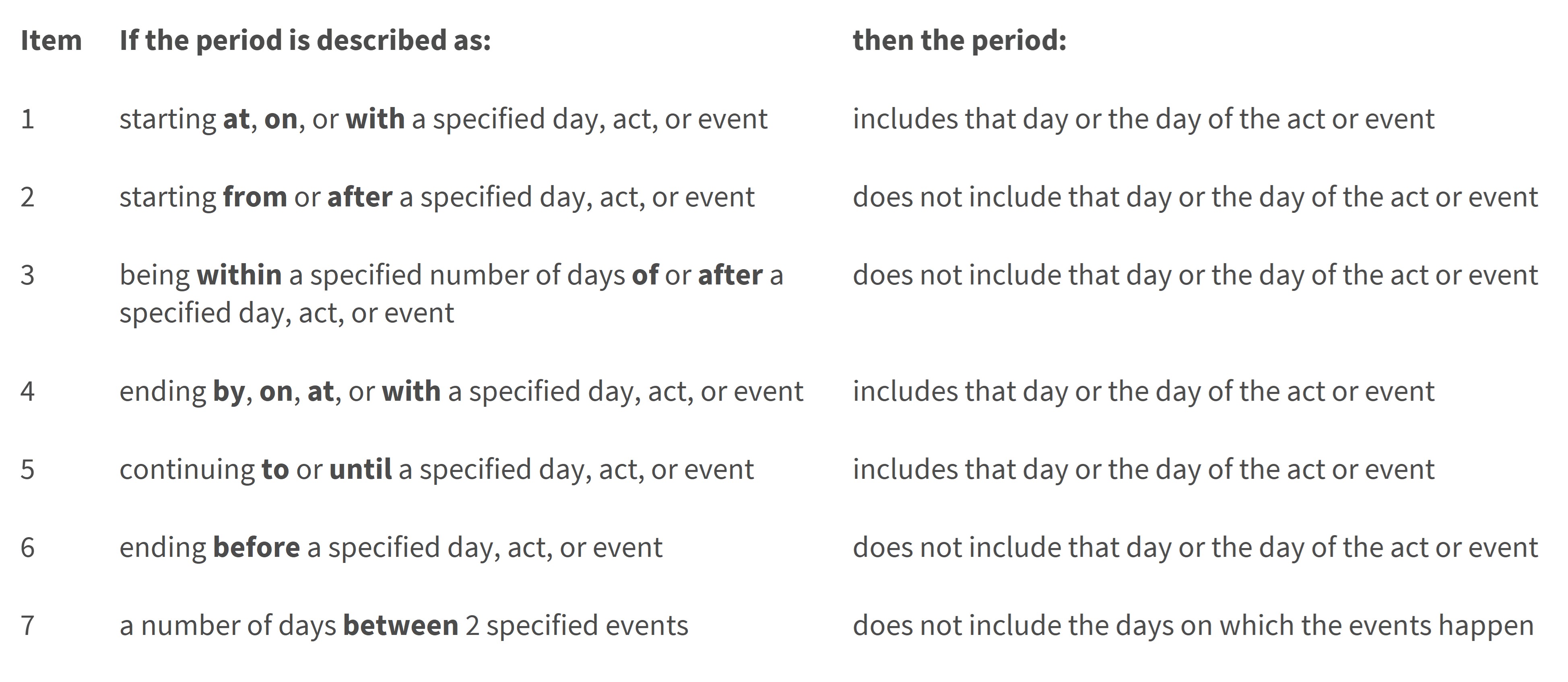Click the "starting at, on, or with" description
Viewport: 1568px width, 682px height.
pyautogui.click(x=443, y=119)
